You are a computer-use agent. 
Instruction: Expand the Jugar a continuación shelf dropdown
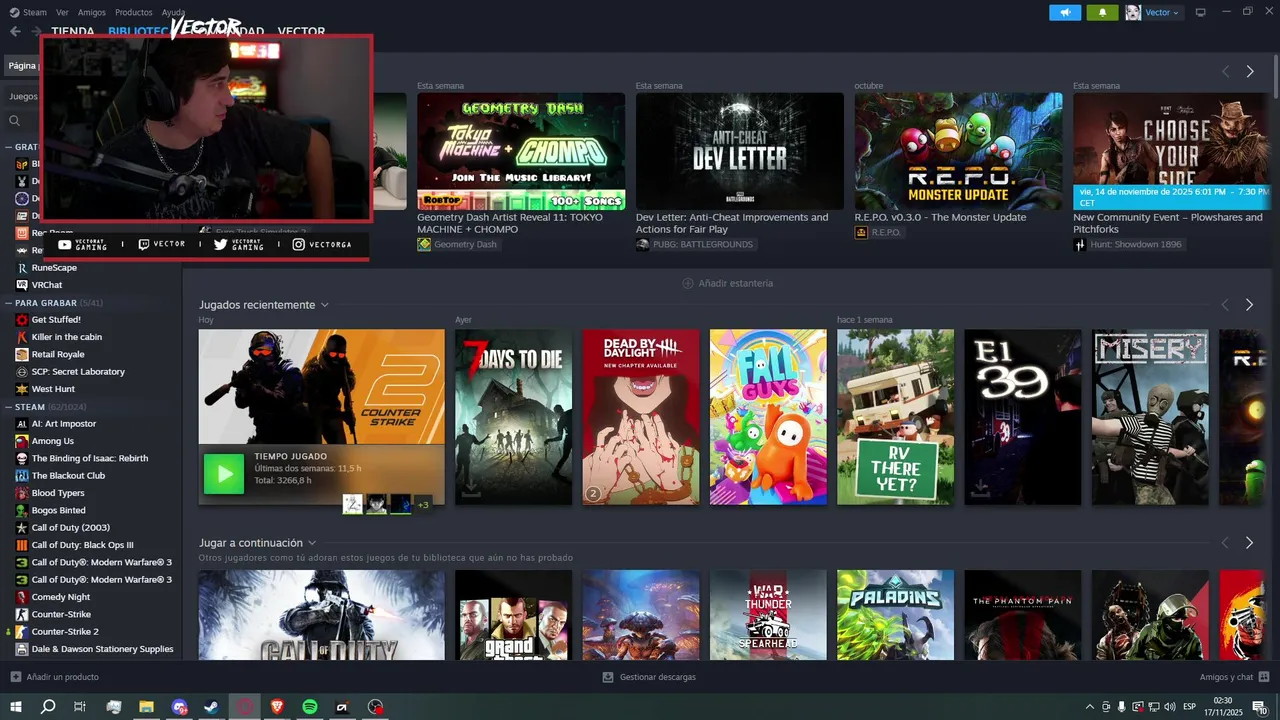(x=312, y=543)
